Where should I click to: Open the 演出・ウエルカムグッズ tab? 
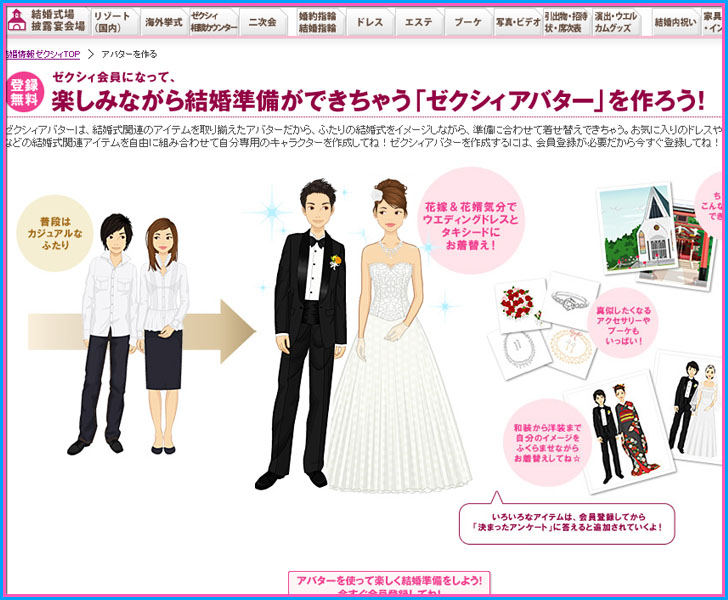pyautogui.click(x=617, y=22)
